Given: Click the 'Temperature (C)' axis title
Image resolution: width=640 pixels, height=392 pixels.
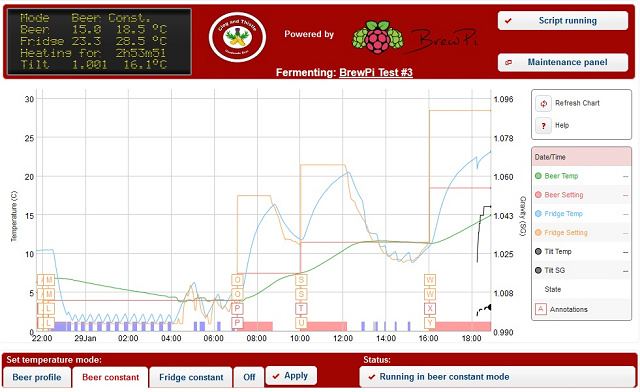Looking at the screenshot, I should tap(14, 216).
